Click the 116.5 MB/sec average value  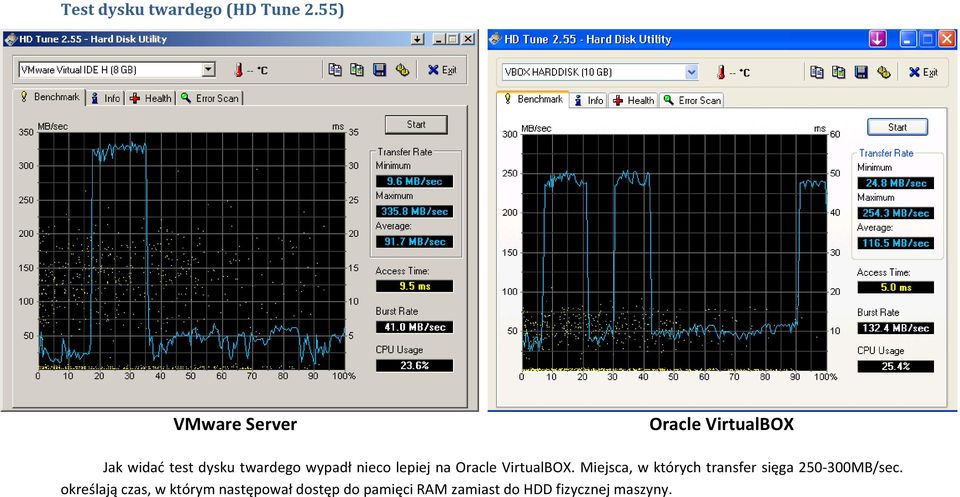[896, 244]
